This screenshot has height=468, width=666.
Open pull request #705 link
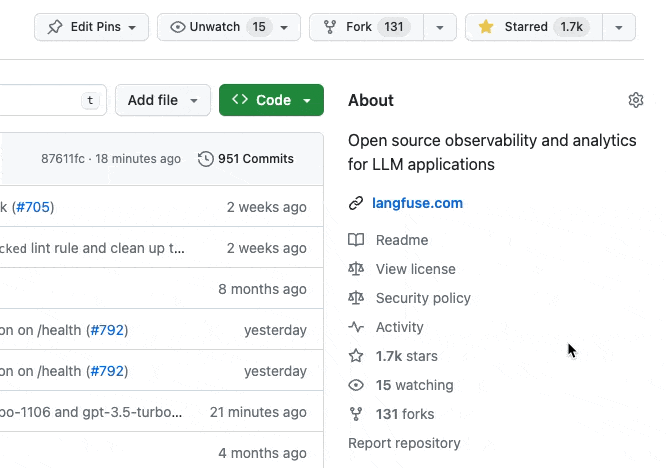click(x=34, y=207)
